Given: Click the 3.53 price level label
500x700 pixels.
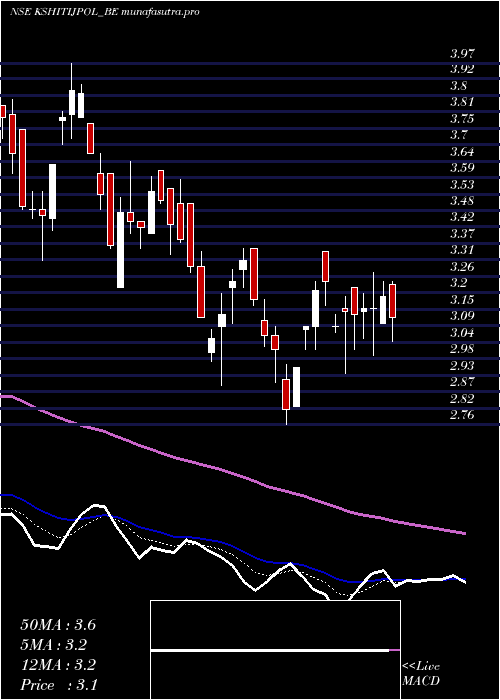Looking at the screenshot, I should point(462,185).
